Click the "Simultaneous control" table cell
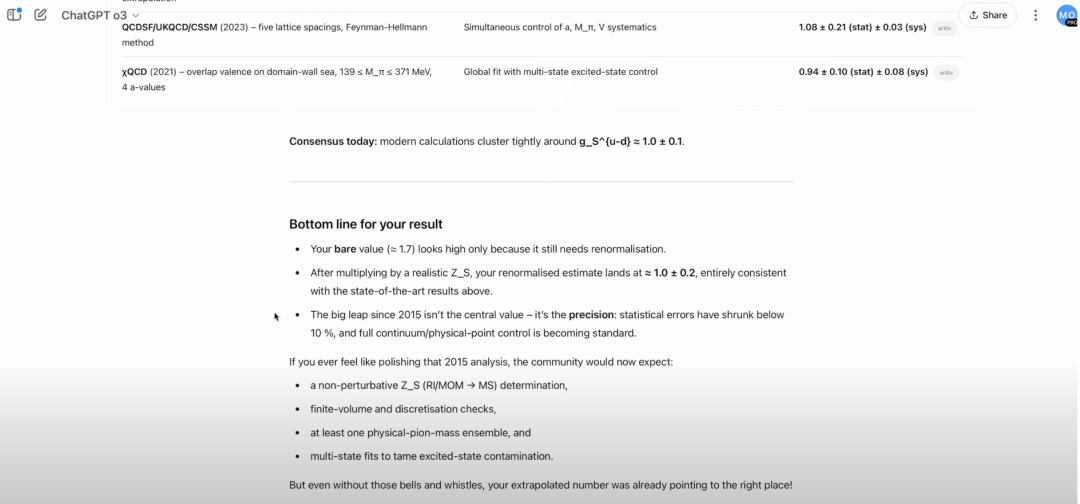Screen dimensions: 1080x504 (560, 27)
